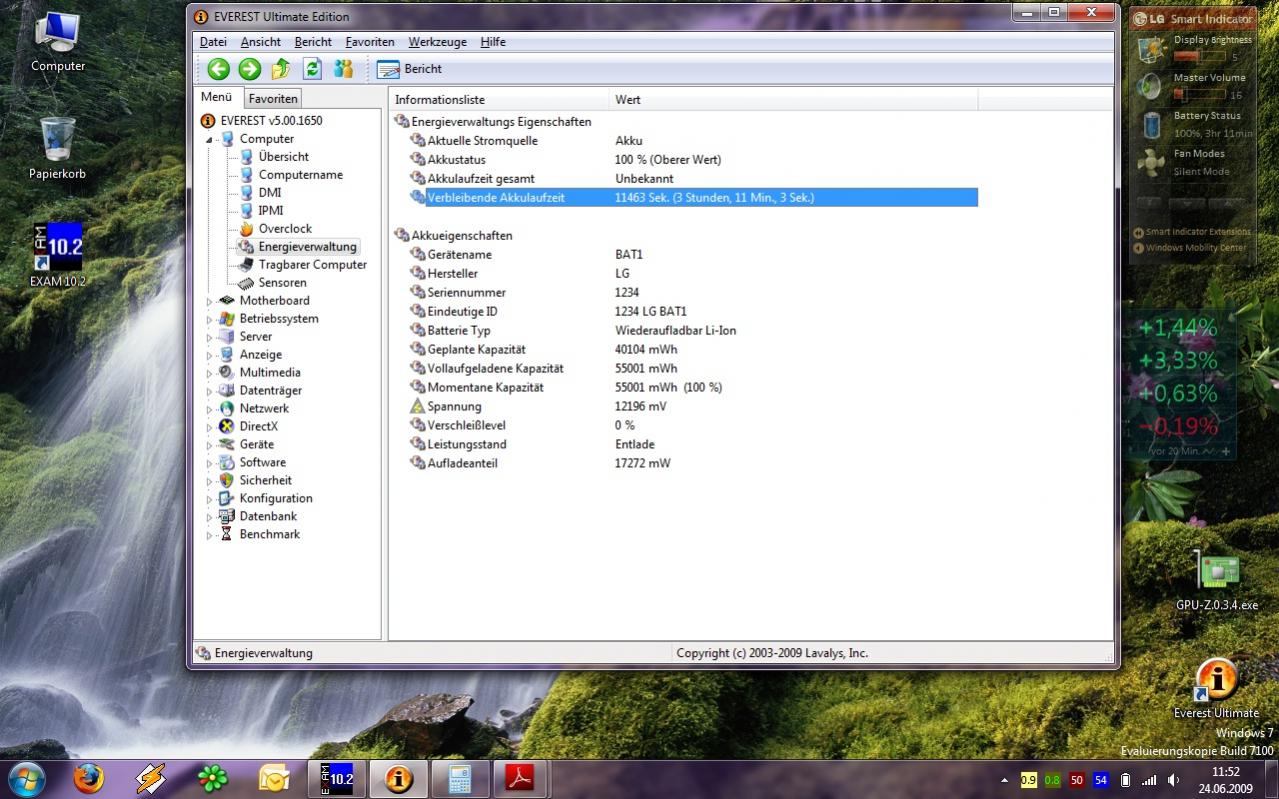Expand the DirectX tree node

point(210,427)
